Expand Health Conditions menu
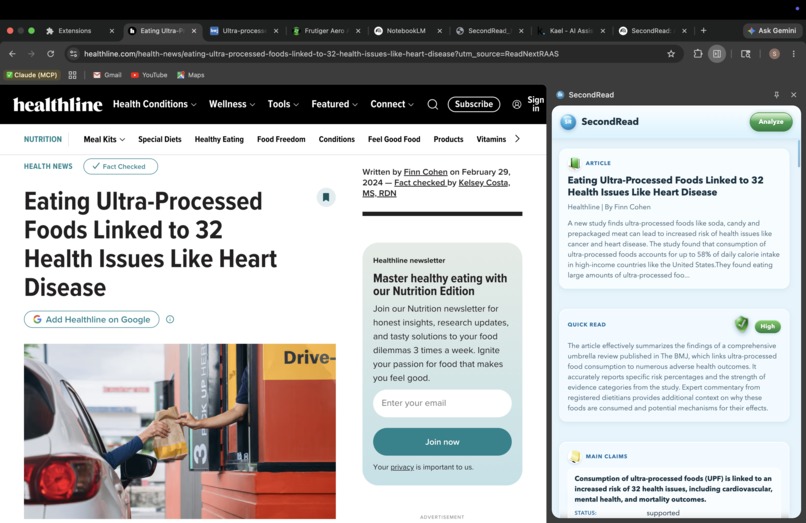The width and height of the screenshot is (806, 523). (x=155, y=104)
